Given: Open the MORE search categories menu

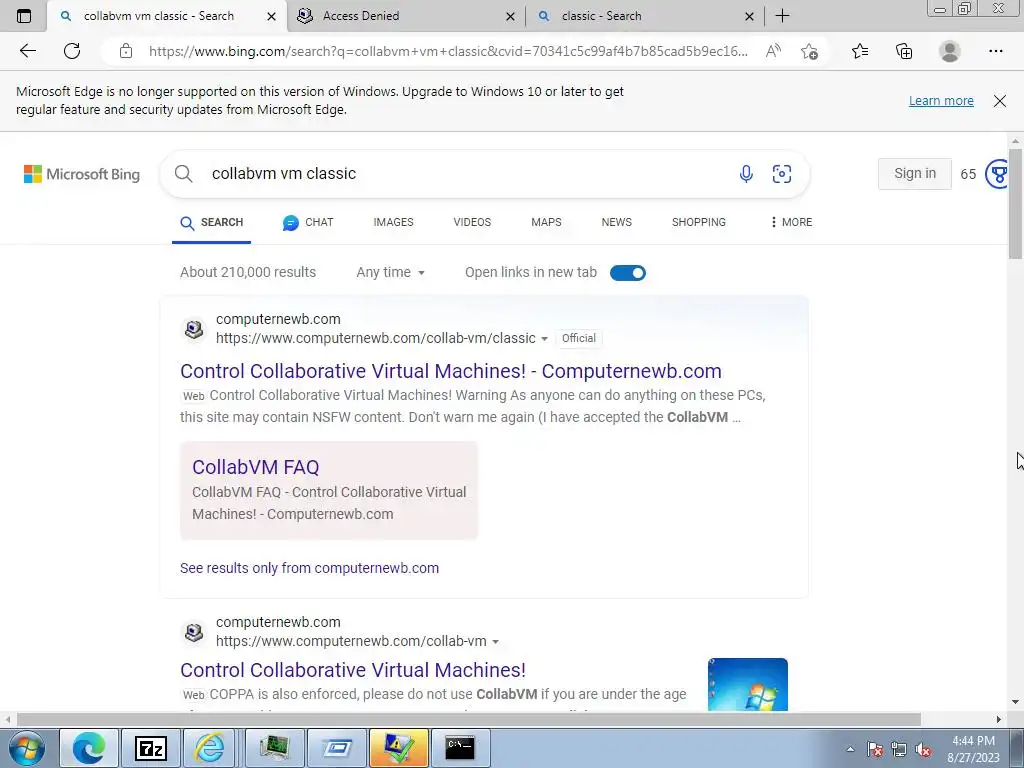Looking at the screenshot, I should (791, 222).
